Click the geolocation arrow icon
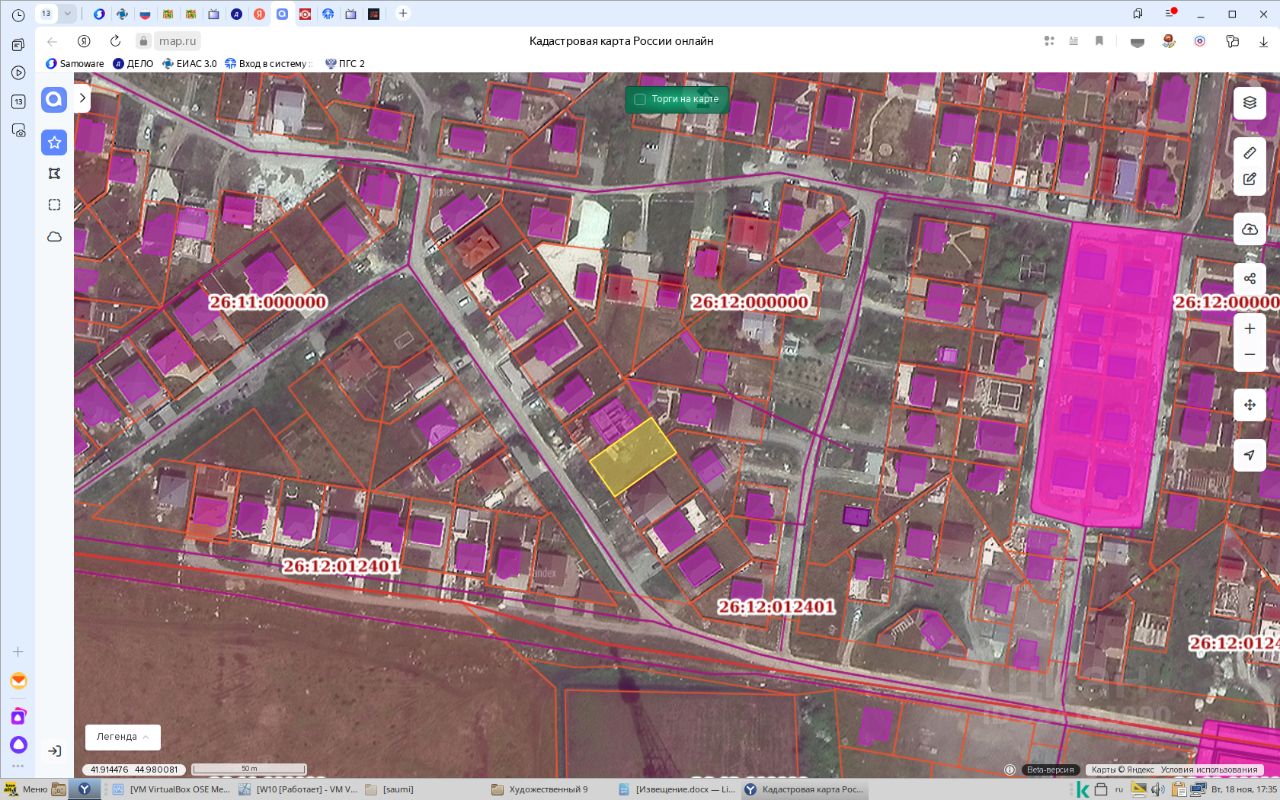1280x800 pixels. pos(1249,455)
